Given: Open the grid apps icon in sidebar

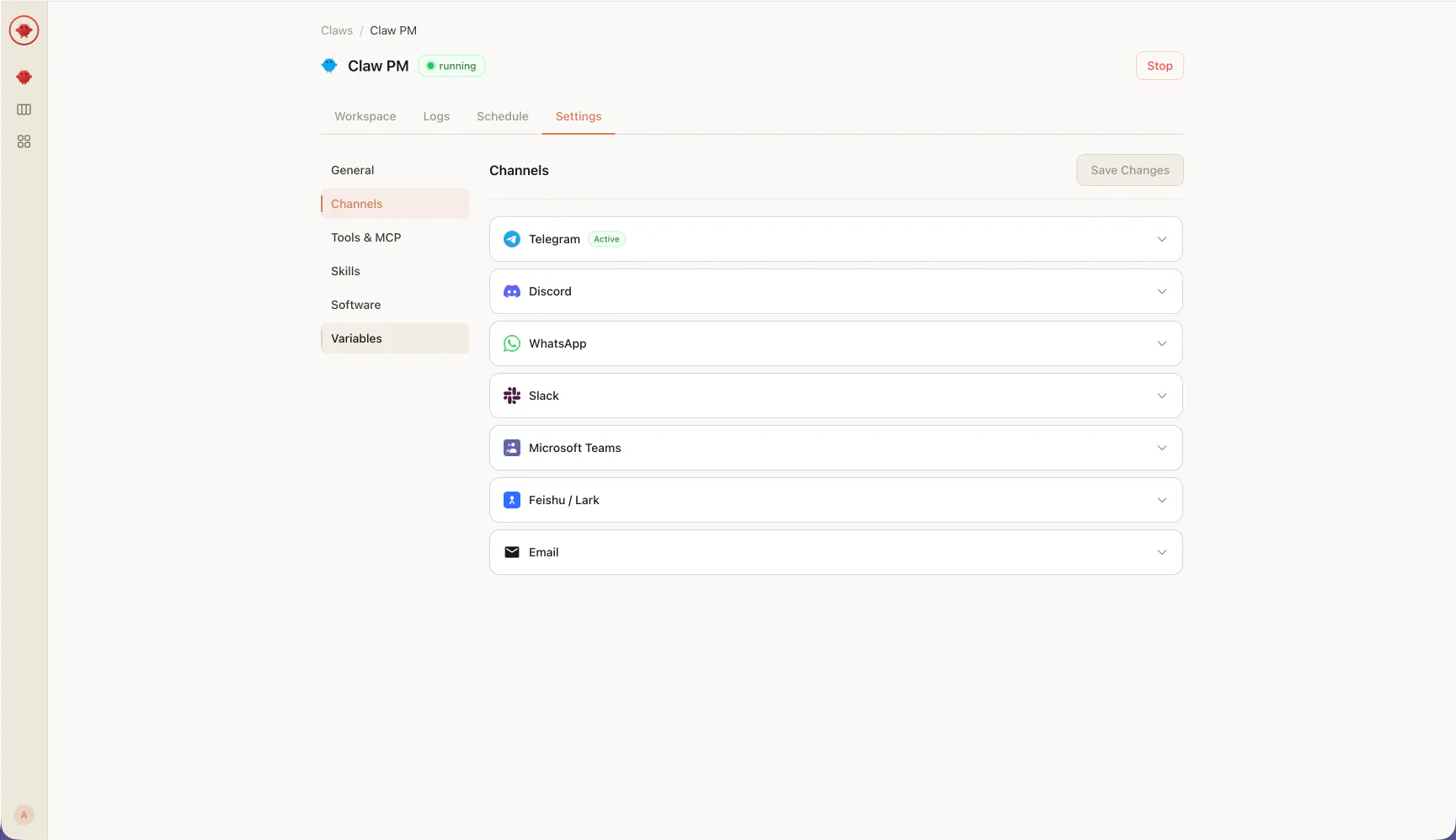Looking at the screenshot, I should (24, 141).
